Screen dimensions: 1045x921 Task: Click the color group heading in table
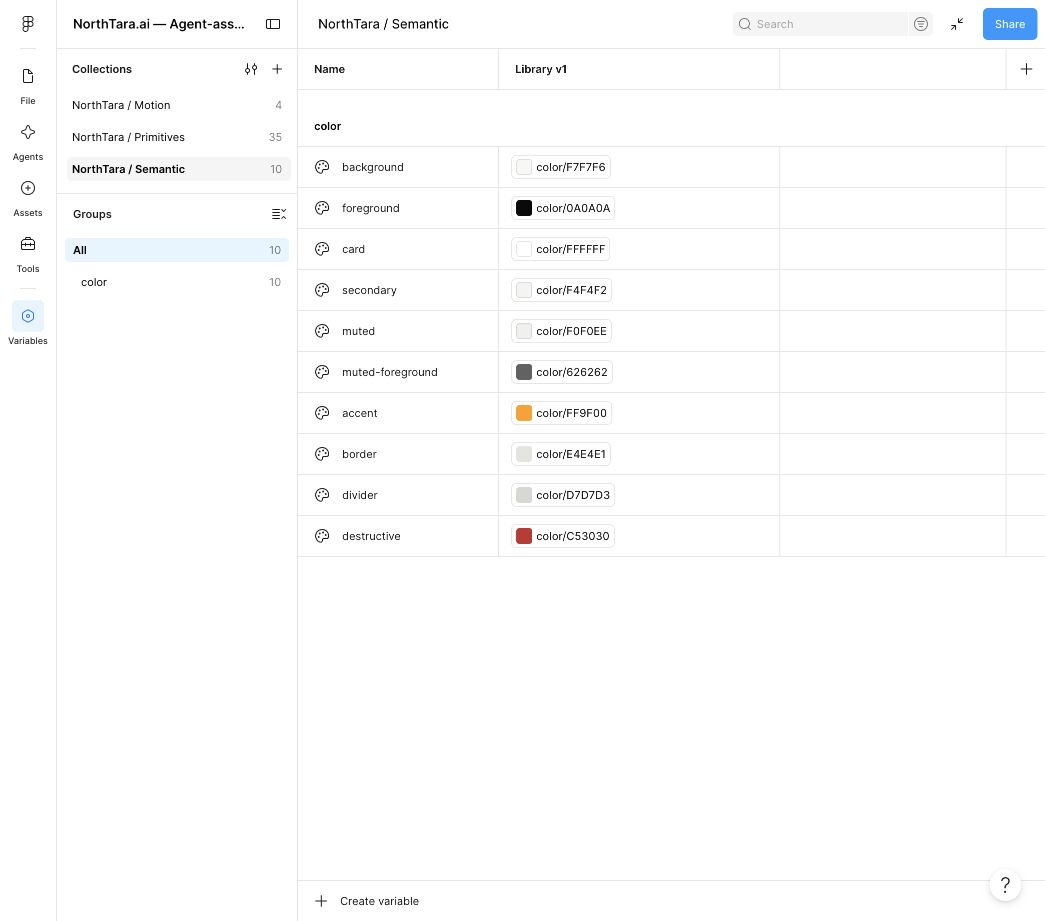(x=327, y=126)
